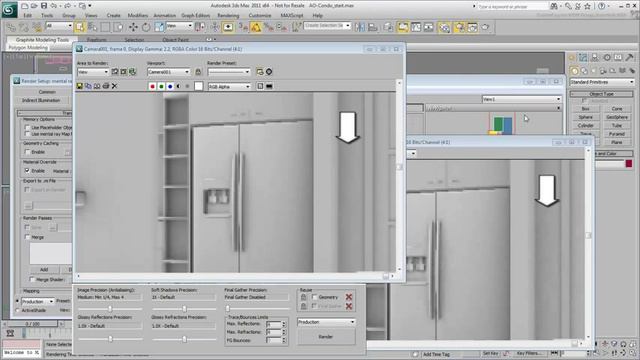Open the Production render mode dropdown near Render
This screenshot has width=640, height=360.
click(x=326, y=322)
